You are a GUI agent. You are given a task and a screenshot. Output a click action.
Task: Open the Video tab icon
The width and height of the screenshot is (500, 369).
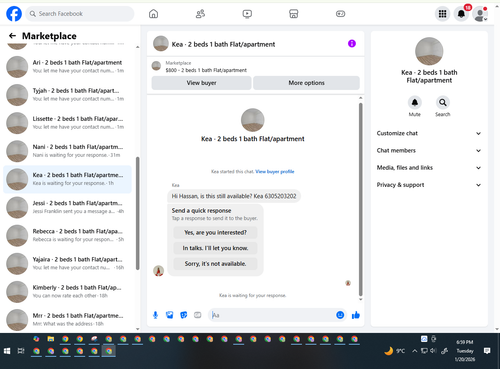(247, 14)
